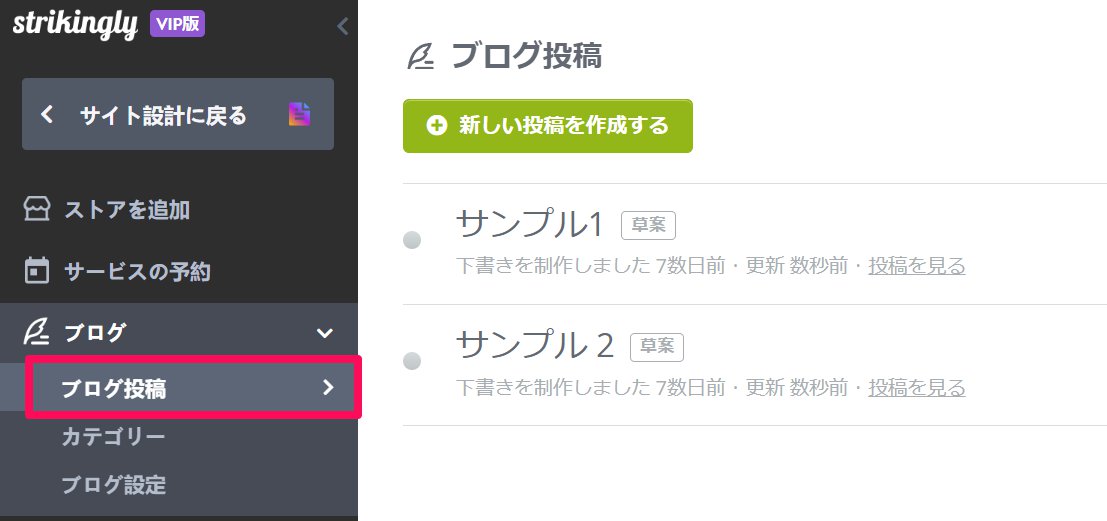The width and height of the screenshot is (1107, 521).
Task: Click the document icon on サイト設計に戻る button
Action: (299, 114)
